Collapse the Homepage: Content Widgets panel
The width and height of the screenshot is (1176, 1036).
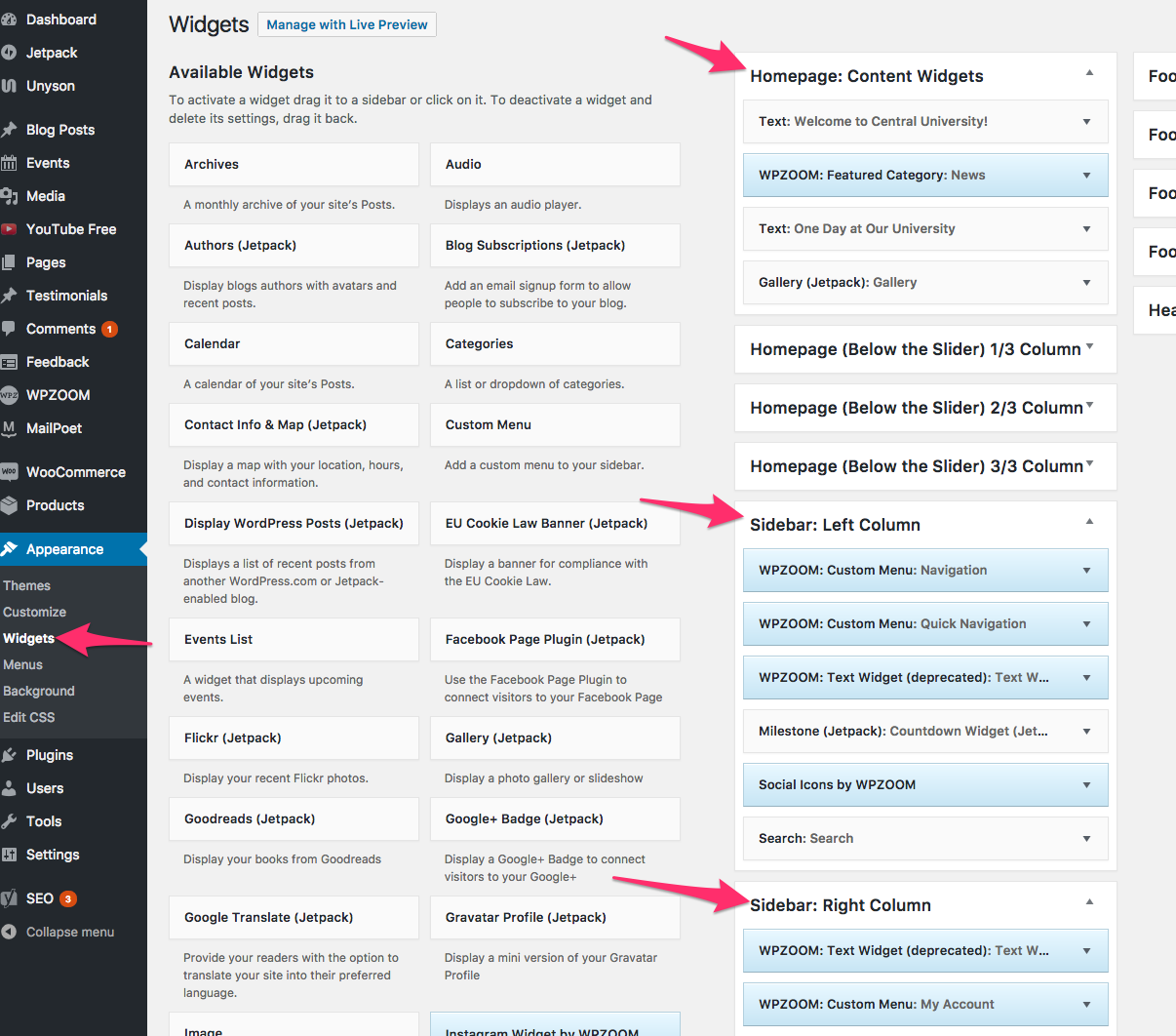click(x=1089, y=73)
